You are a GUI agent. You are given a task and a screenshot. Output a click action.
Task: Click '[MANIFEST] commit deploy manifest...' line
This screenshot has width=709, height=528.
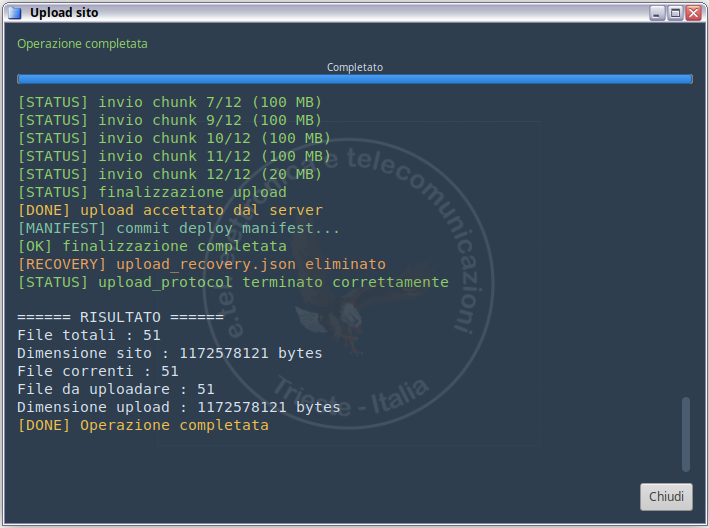pyautogui.click(x=178, y=228)
